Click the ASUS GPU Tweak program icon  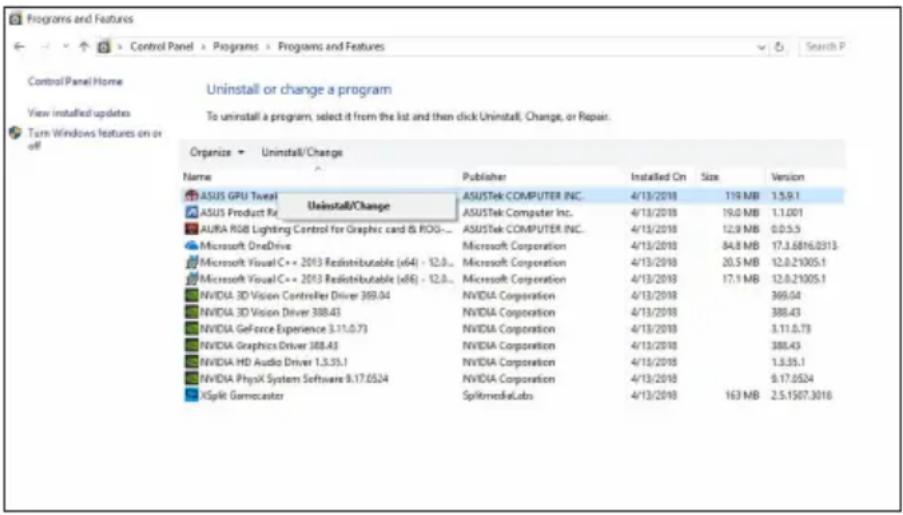coord(191,195)
